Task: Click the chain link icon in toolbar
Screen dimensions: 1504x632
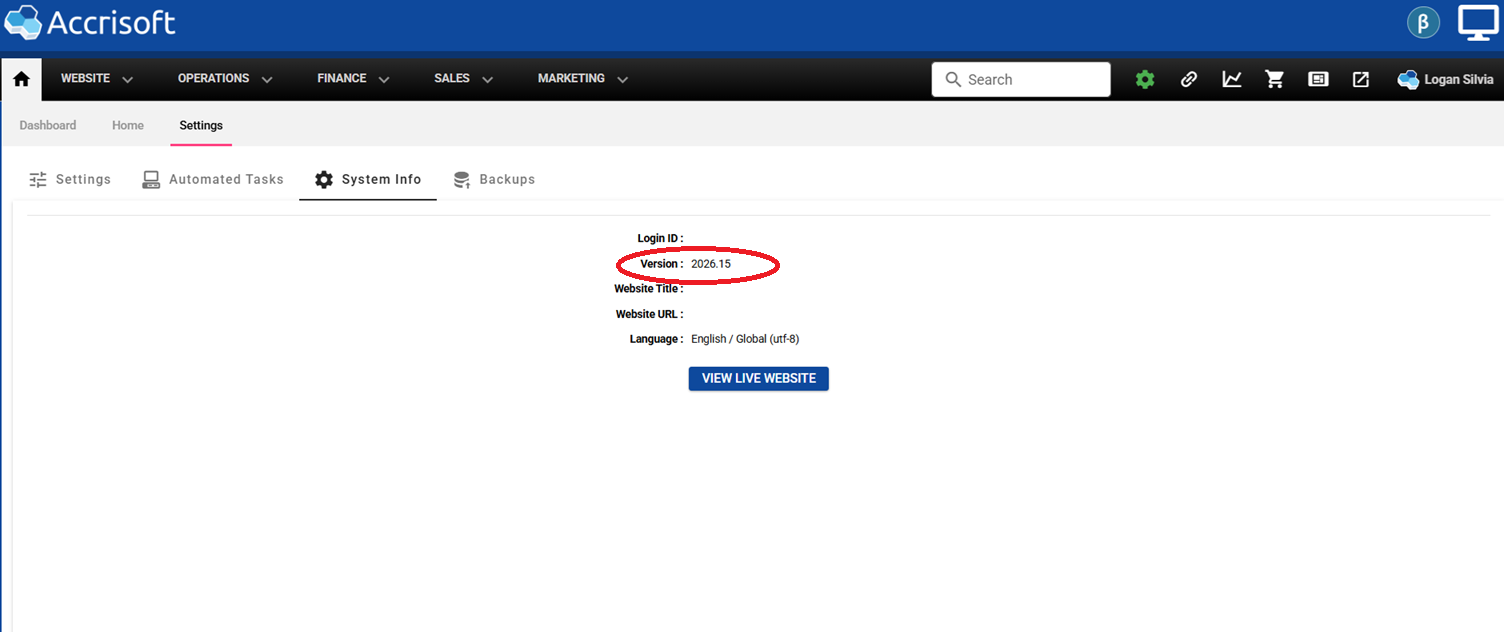Action: (1188, 79)
